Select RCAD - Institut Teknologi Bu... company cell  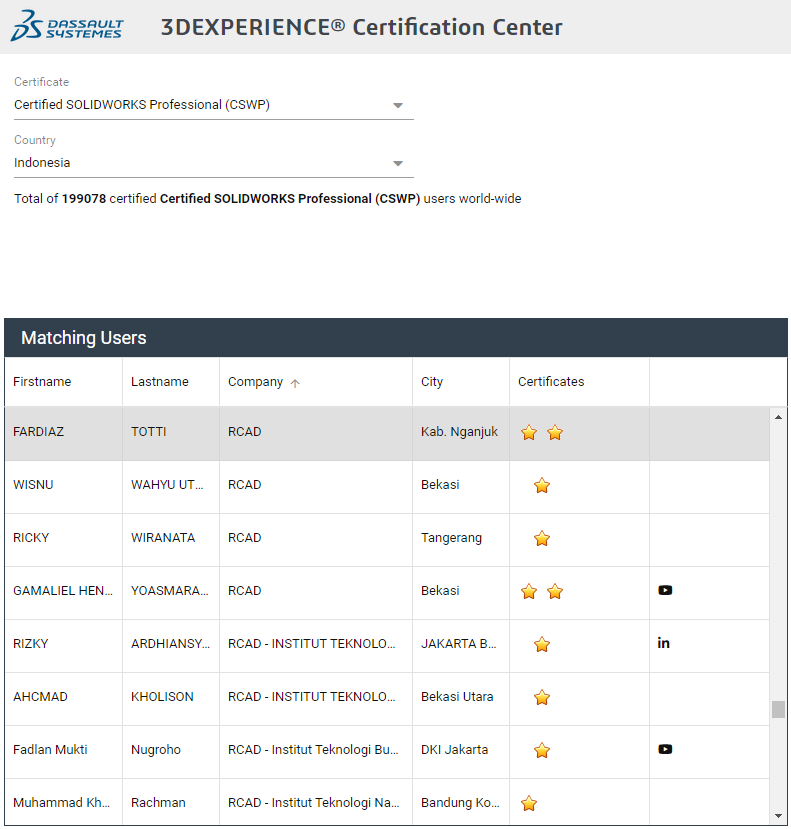(x=316, y=750)
